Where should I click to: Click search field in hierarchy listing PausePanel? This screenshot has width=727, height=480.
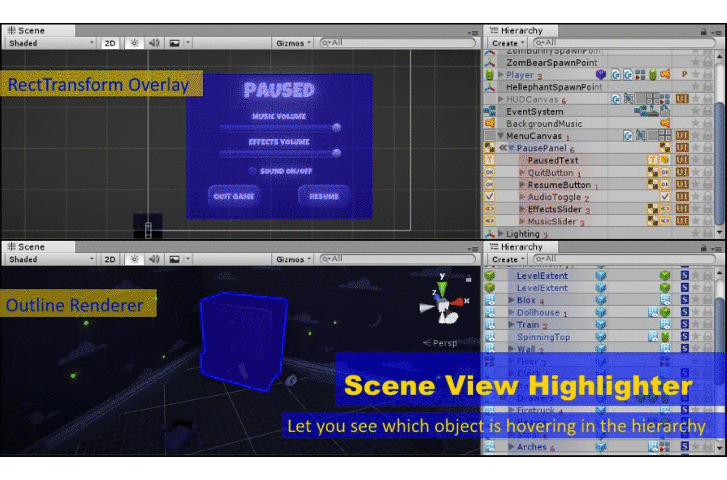pos(623,43)
